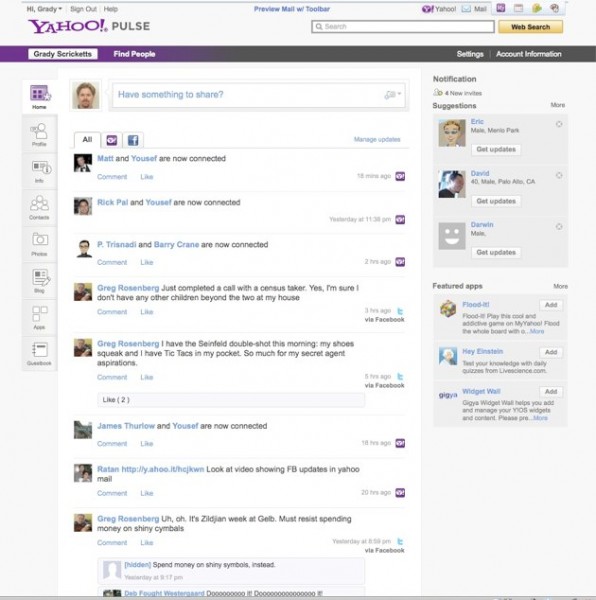Open the Home sidebar icon
This screenshot has width=596, height=600.
(40, 96)
